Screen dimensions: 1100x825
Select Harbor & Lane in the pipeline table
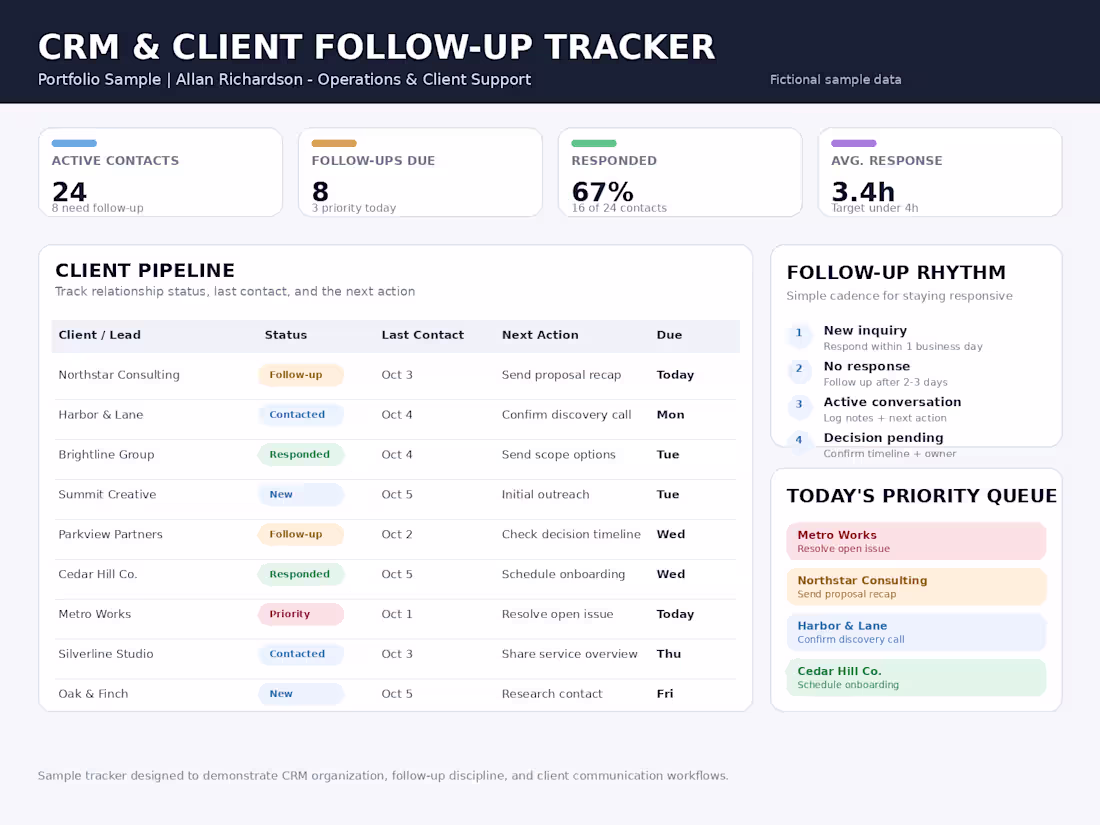100,415
